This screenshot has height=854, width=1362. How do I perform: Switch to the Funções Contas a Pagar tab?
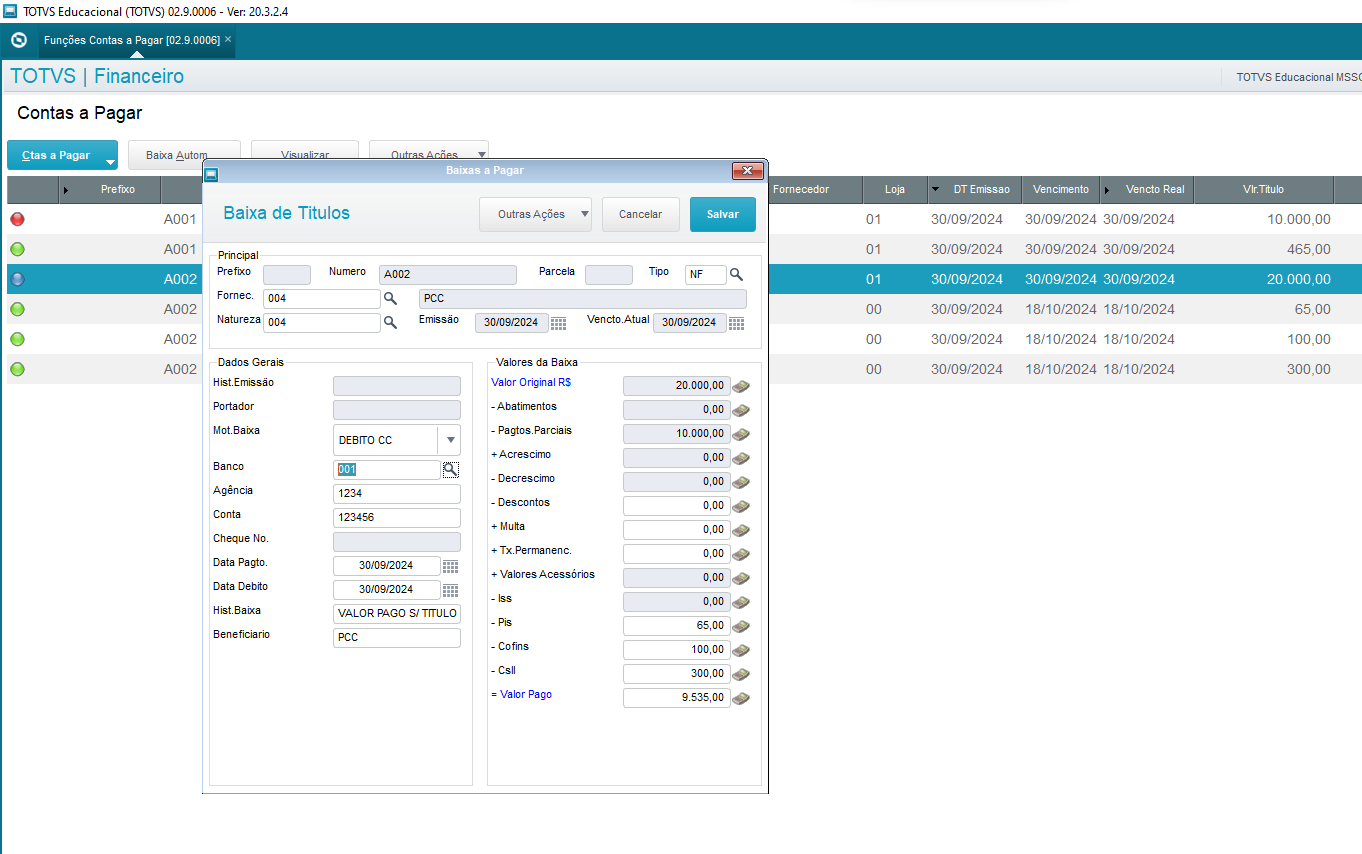[132, 40]
